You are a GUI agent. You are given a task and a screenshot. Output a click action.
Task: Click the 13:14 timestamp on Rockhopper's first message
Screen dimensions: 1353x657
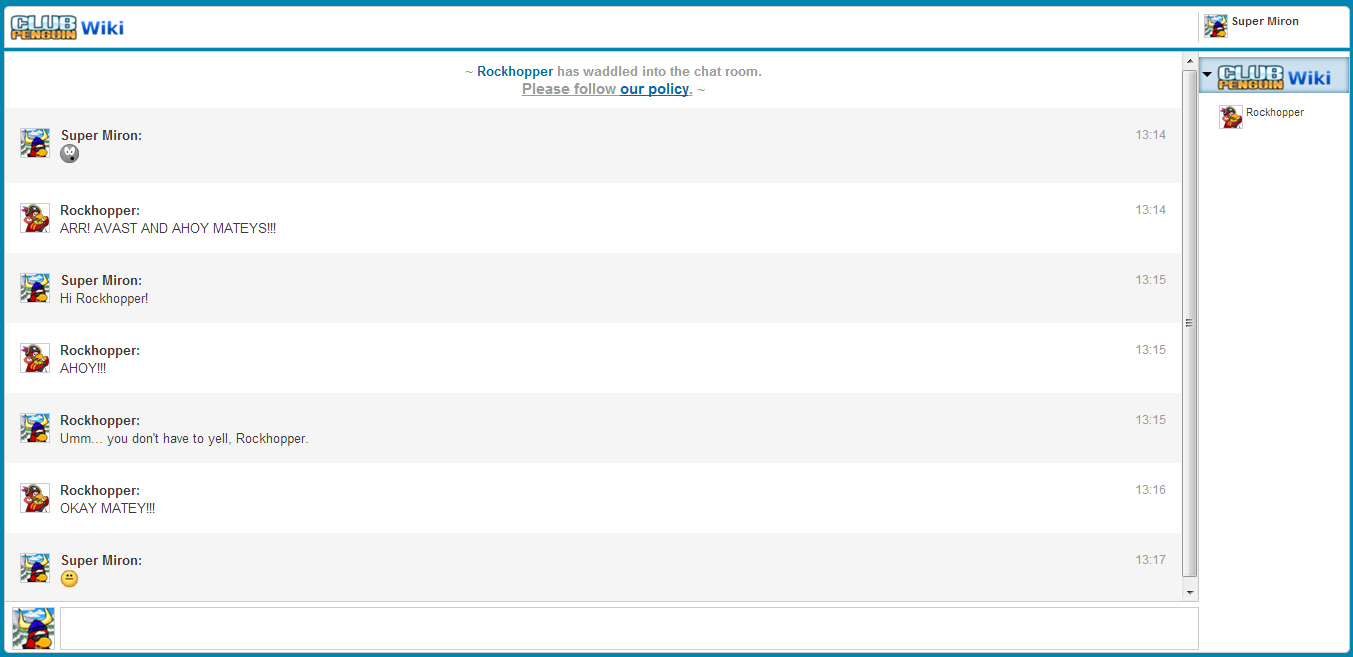pyautogui.click(x=1151, y=210)
